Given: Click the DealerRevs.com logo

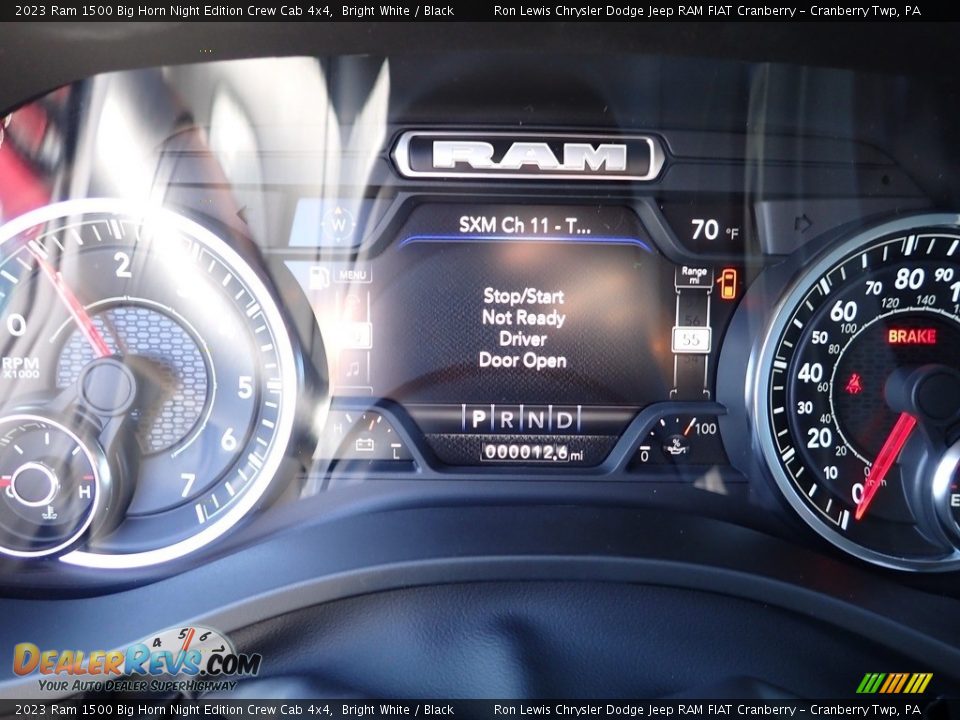Looking at the screenshot, I should coord(137,660).
